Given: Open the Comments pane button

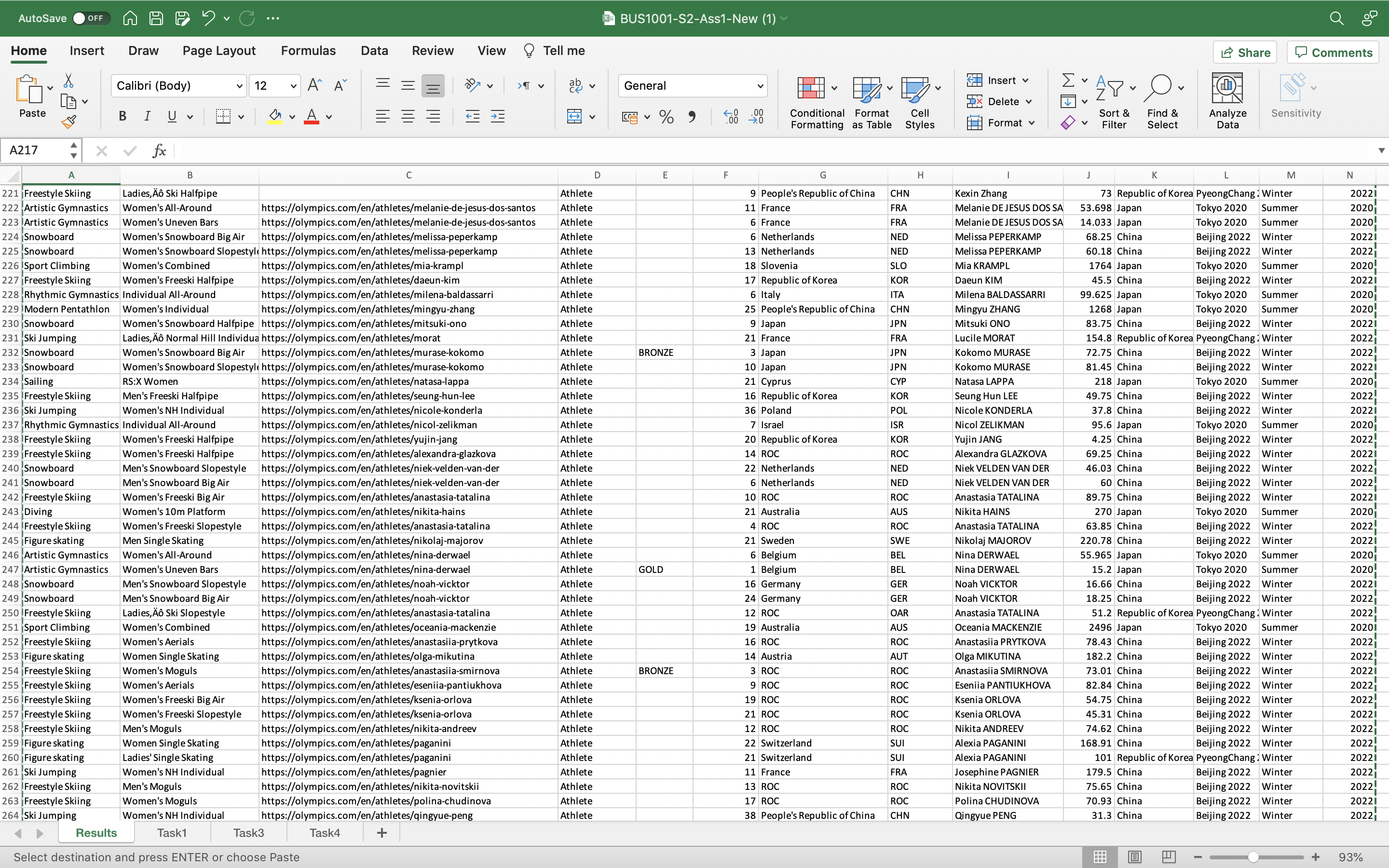Looking at the screenshot, I should (x=1333, y=53).
